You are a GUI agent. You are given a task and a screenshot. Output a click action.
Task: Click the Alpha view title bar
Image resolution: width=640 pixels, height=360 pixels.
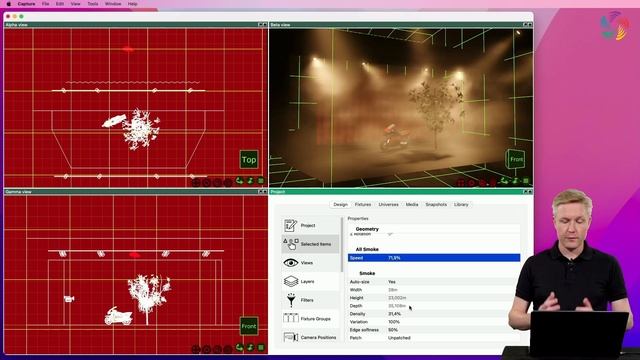(x=136, y=25)
